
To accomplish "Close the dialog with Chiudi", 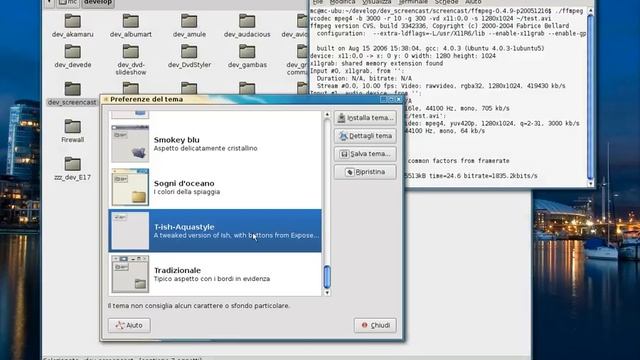I will point(375,325).
